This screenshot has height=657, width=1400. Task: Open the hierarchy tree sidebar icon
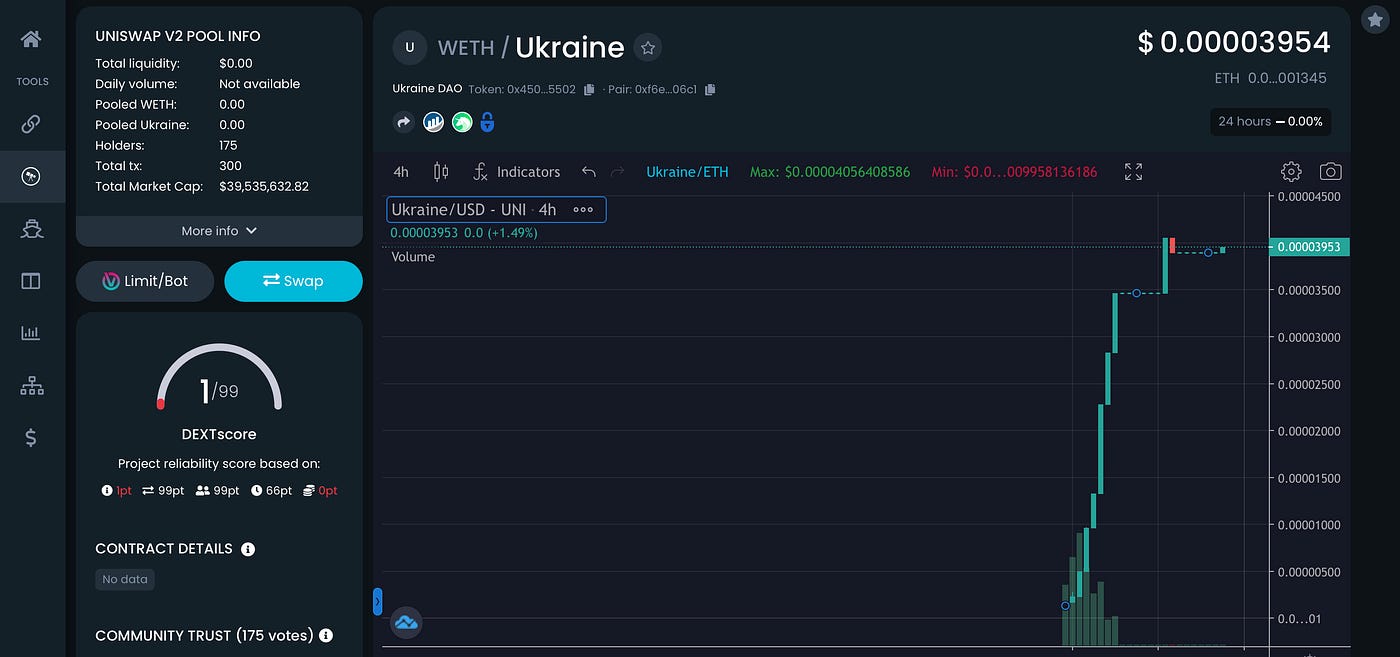31,385
